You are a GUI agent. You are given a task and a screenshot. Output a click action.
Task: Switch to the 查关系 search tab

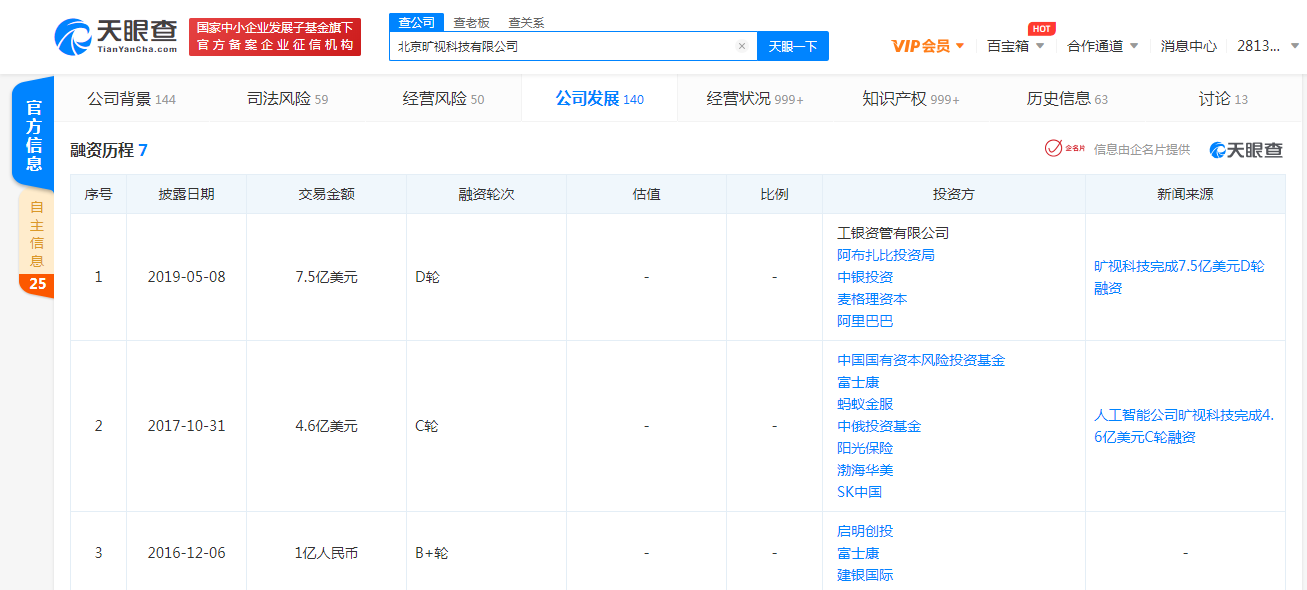(x=526, y=22)
